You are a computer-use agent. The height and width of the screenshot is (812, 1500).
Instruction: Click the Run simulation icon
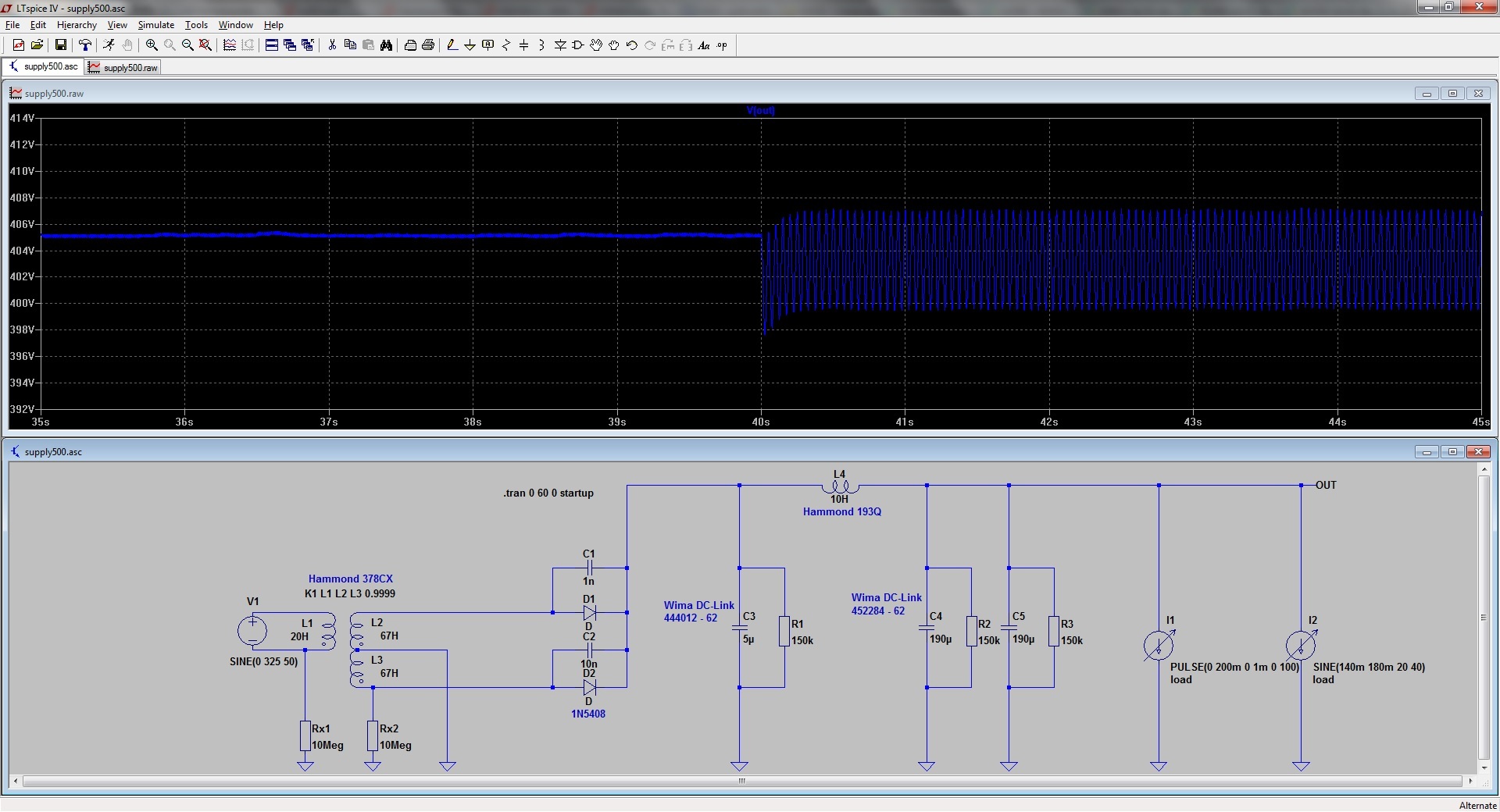(109, 45)
